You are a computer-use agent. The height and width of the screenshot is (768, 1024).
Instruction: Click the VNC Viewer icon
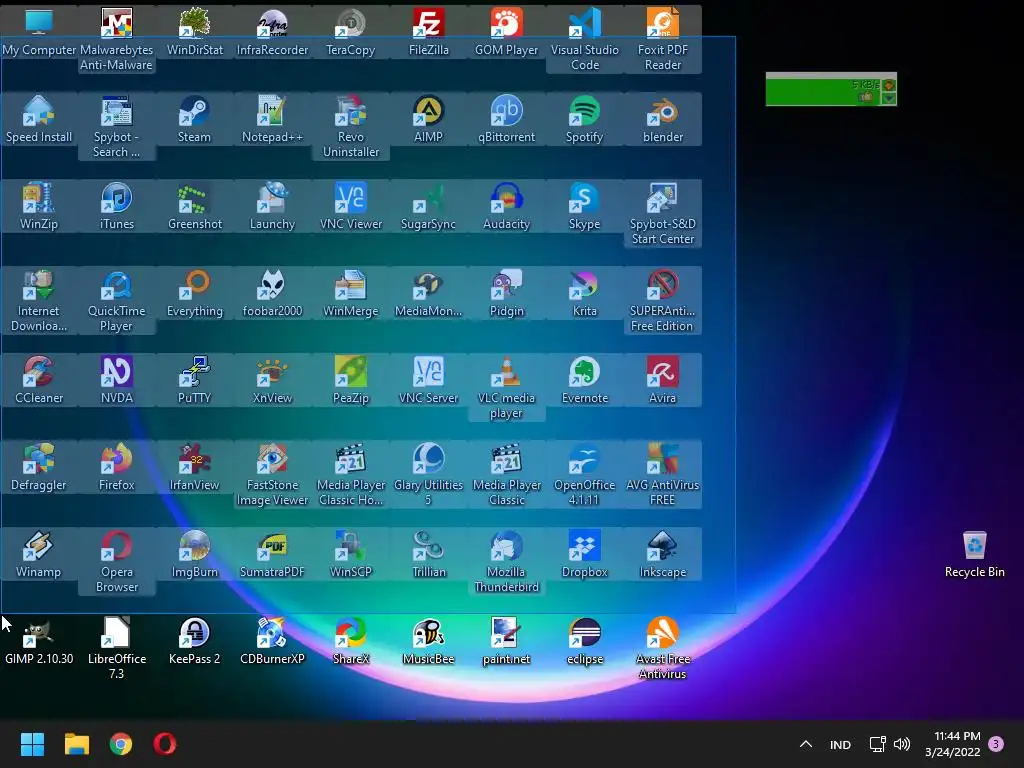coord(351,206)
